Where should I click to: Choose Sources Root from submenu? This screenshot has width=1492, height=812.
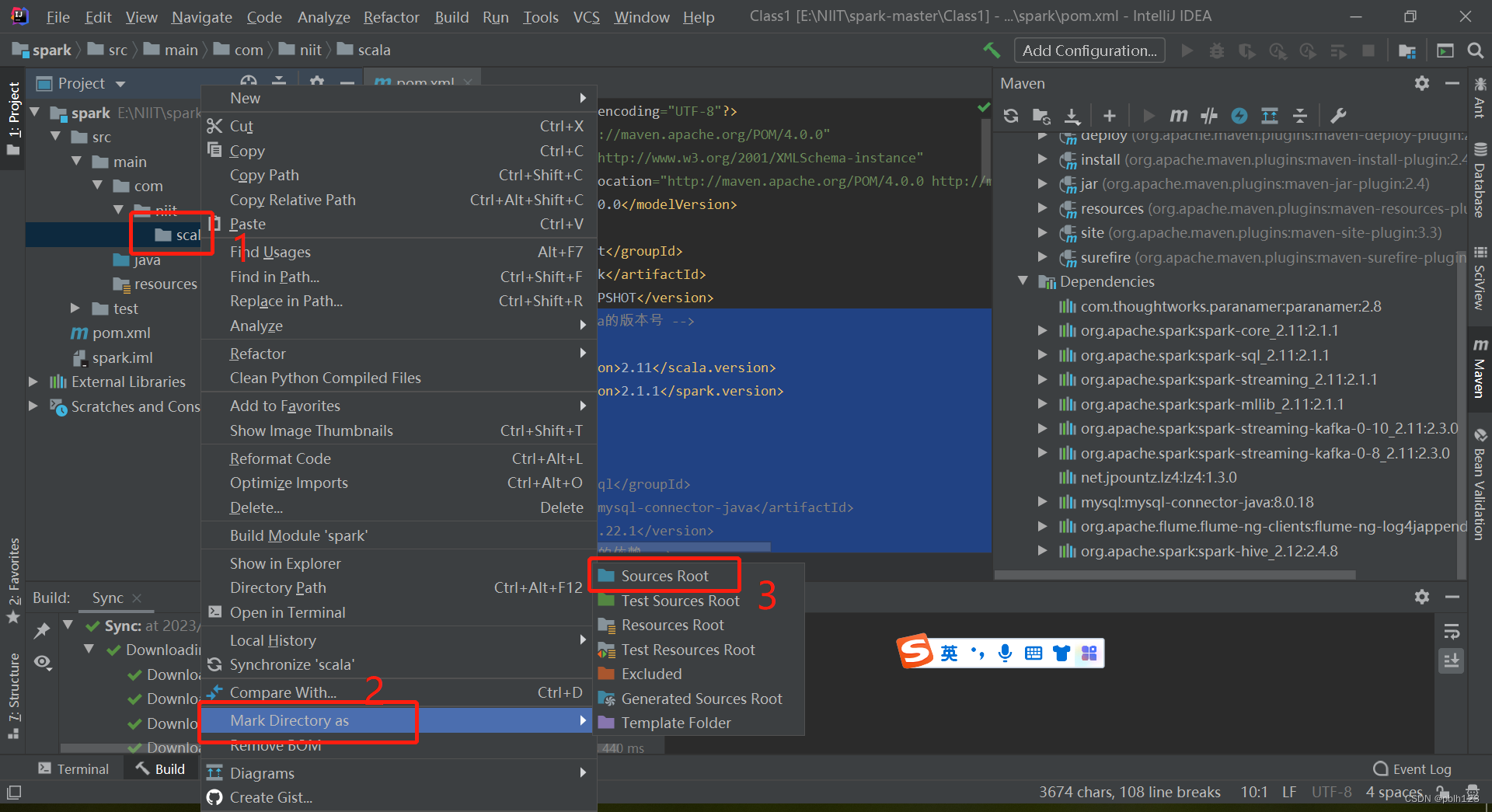pos(664,576)
